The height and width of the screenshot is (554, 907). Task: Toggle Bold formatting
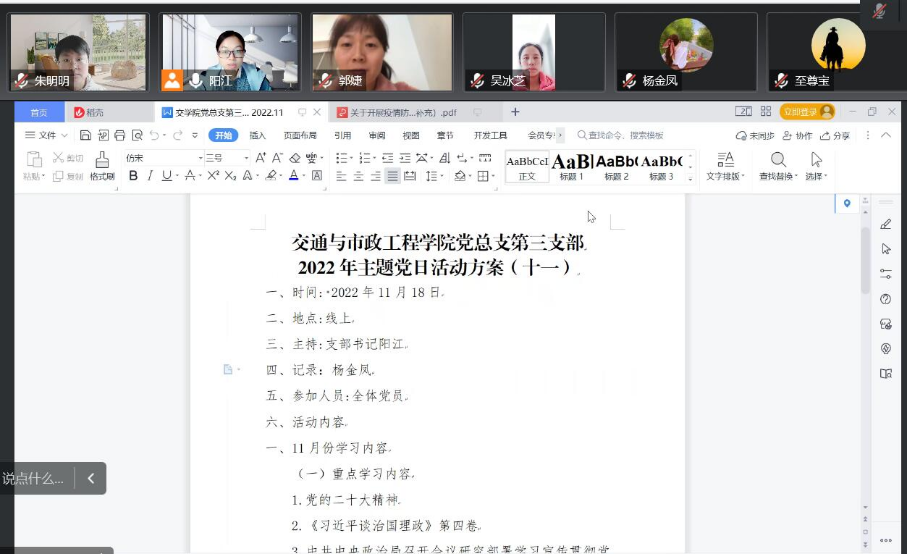coord(133,176)
